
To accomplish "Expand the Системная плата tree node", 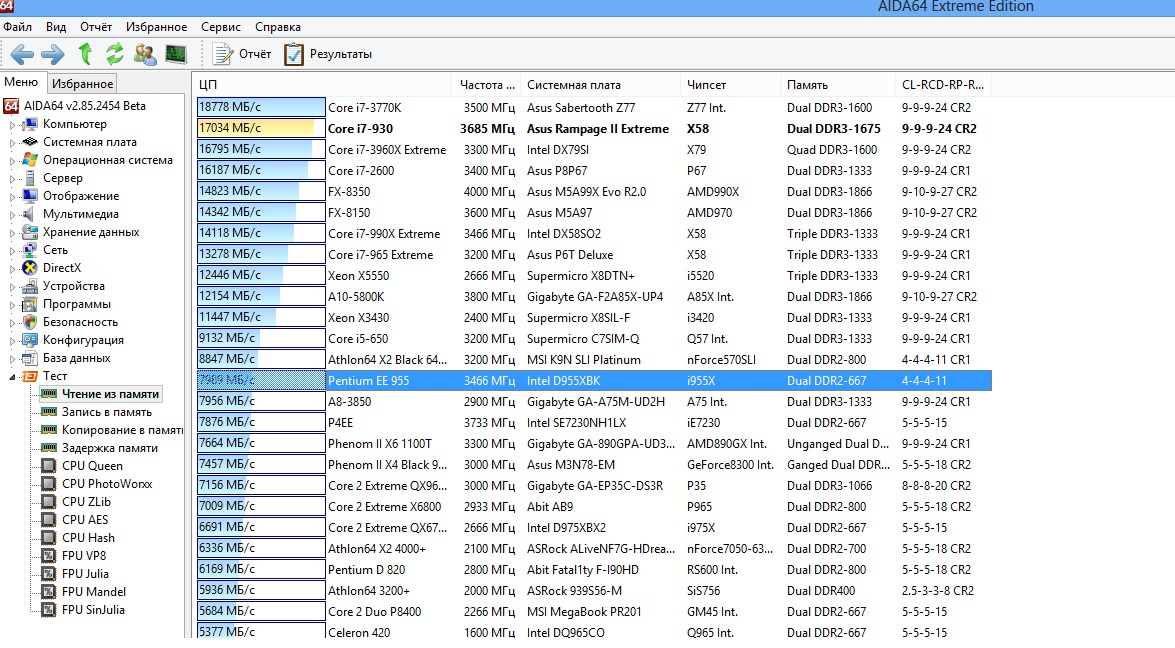I will 13,143.
